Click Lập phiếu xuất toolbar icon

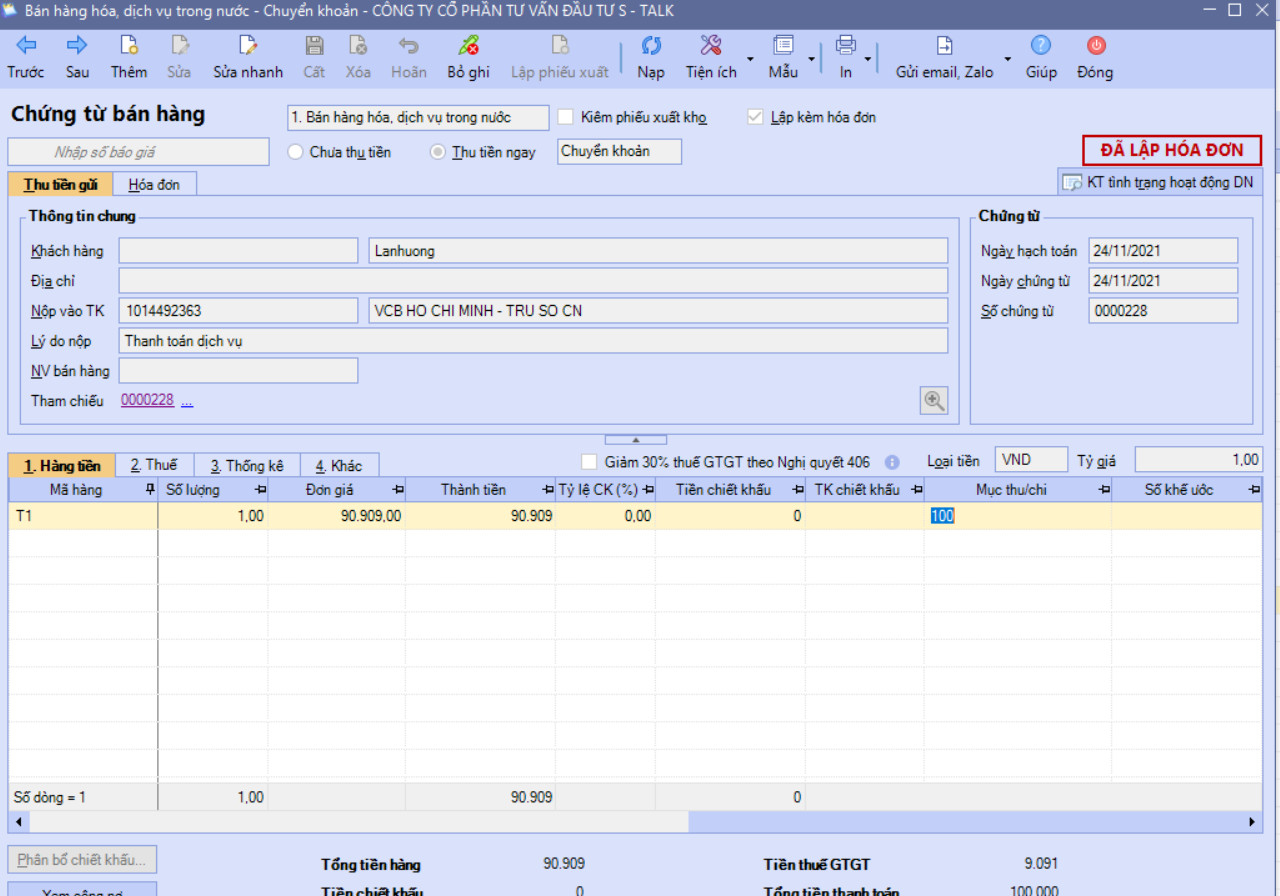click(560, 45)
